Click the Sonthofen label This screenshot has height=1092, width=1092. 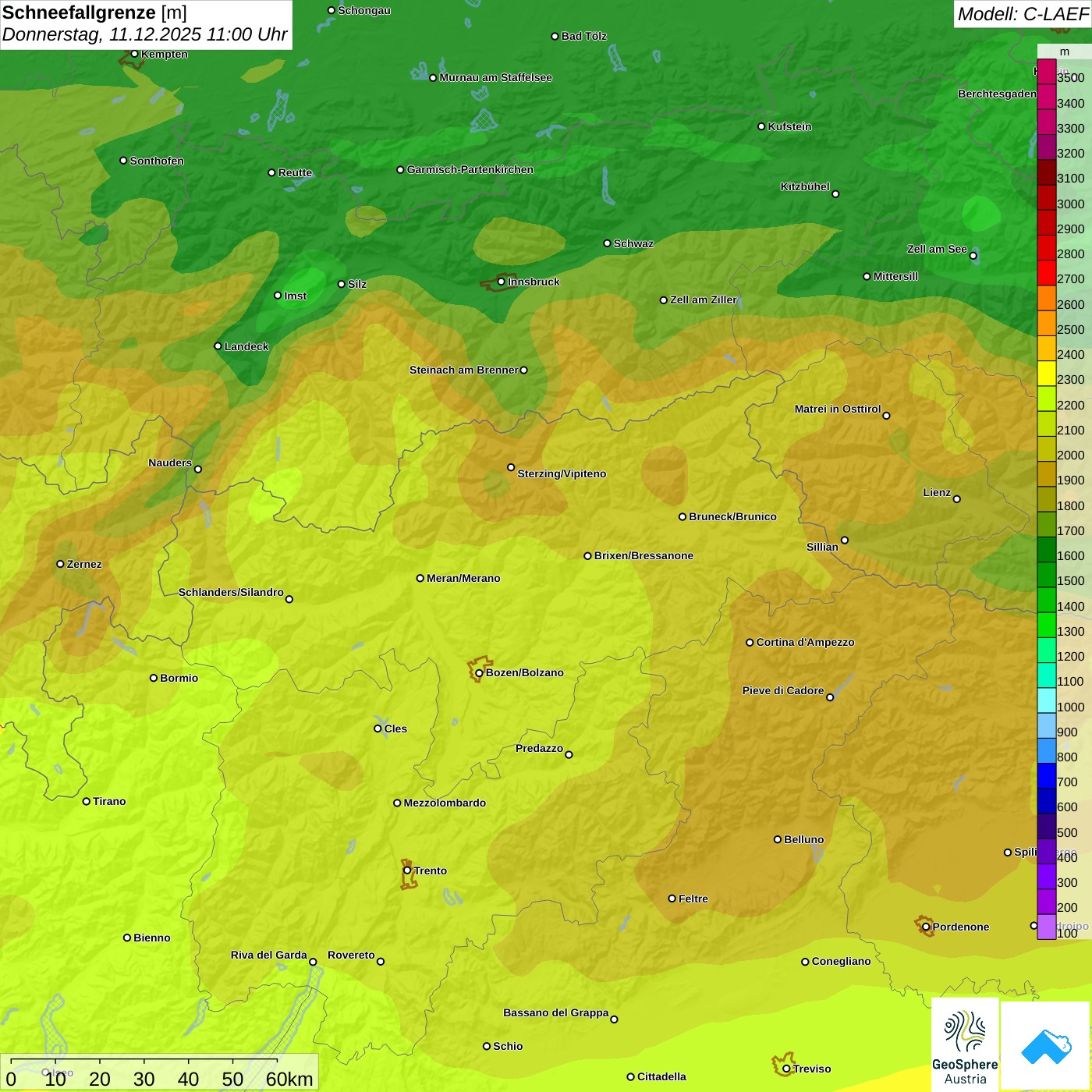[x=157, y=161]
